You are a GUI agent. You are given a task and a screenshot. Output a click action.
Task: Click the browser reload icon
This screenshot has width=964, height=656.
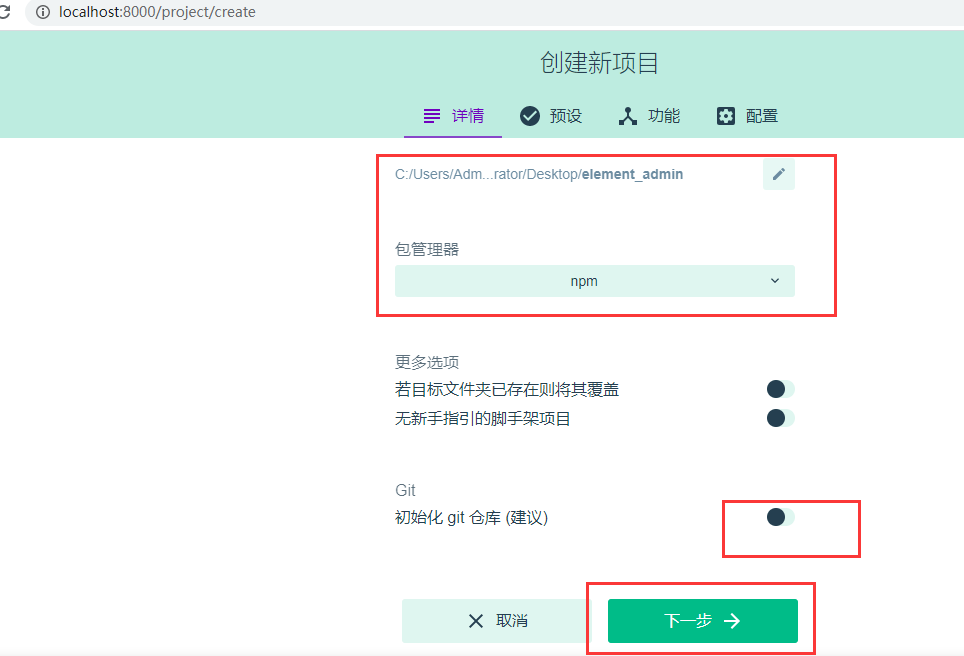point(4,12)
